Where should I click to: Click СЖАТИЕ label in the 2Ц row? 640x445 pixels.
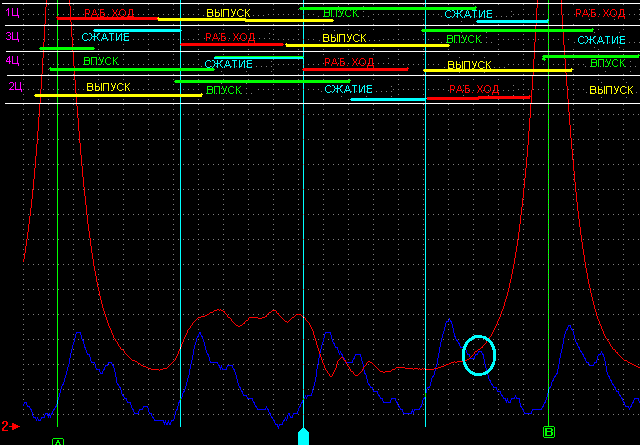point(349,89)
